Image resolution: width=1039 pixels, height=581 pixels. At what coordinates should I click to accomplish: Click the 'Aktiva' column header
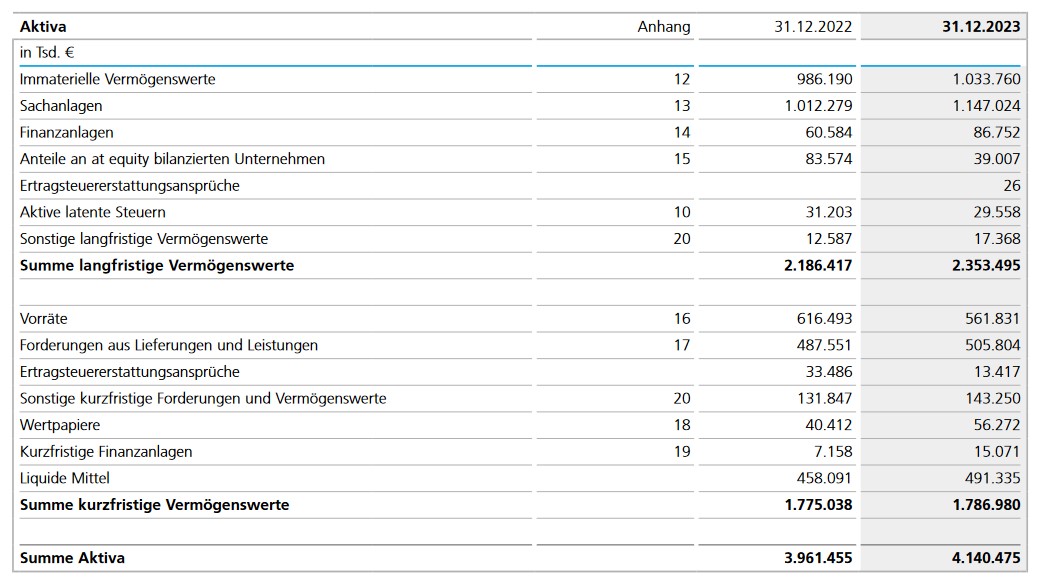tap(43, 27)
